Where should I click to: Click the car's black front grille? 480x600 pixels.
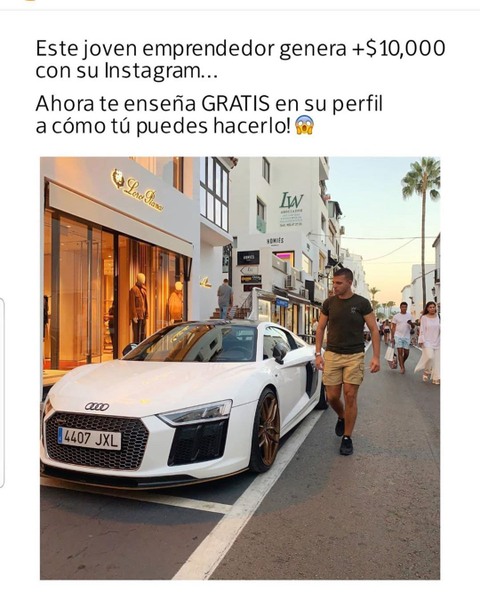tap(96, 440)
